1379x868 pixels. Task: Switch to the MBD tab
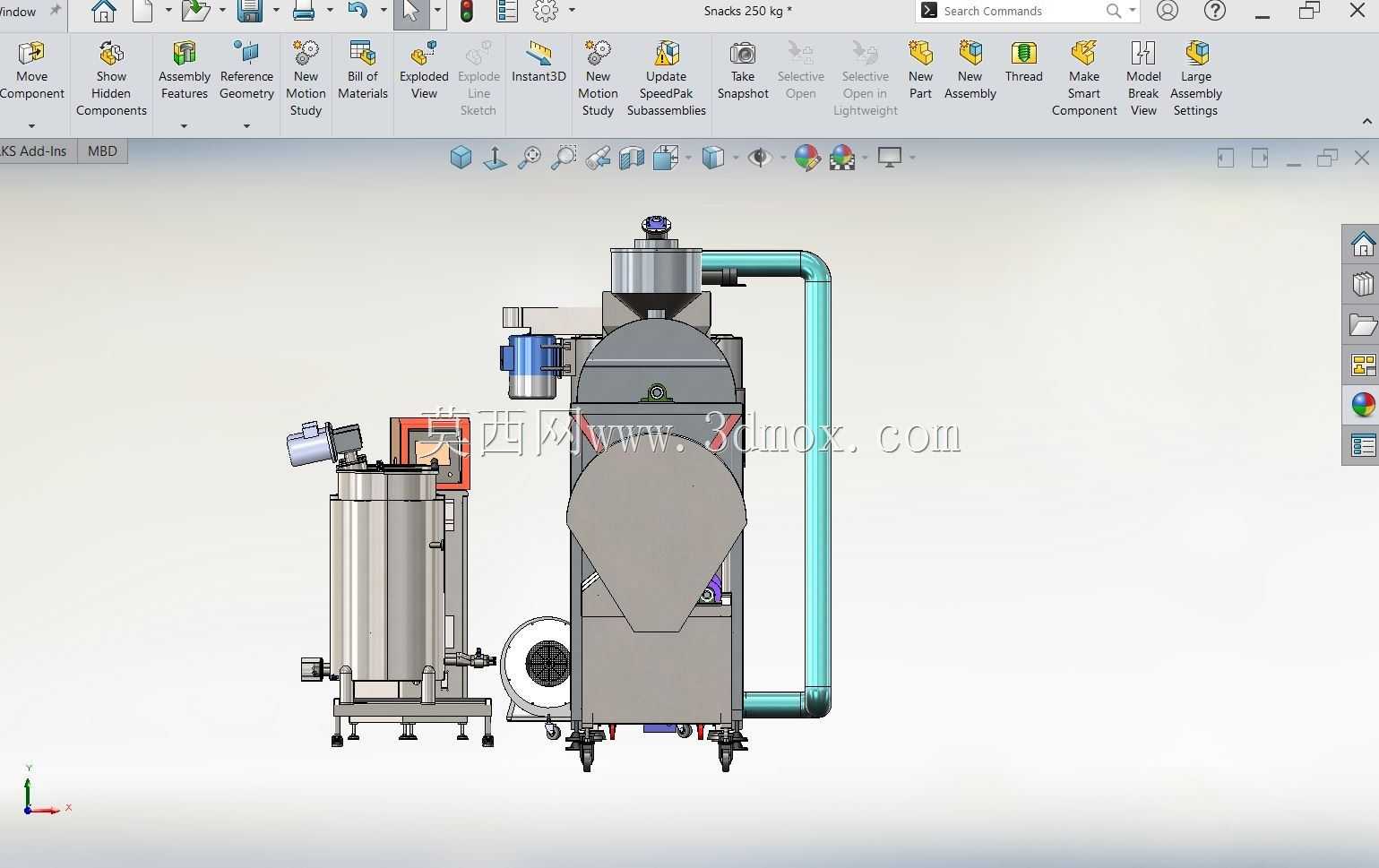coord(102,150)
